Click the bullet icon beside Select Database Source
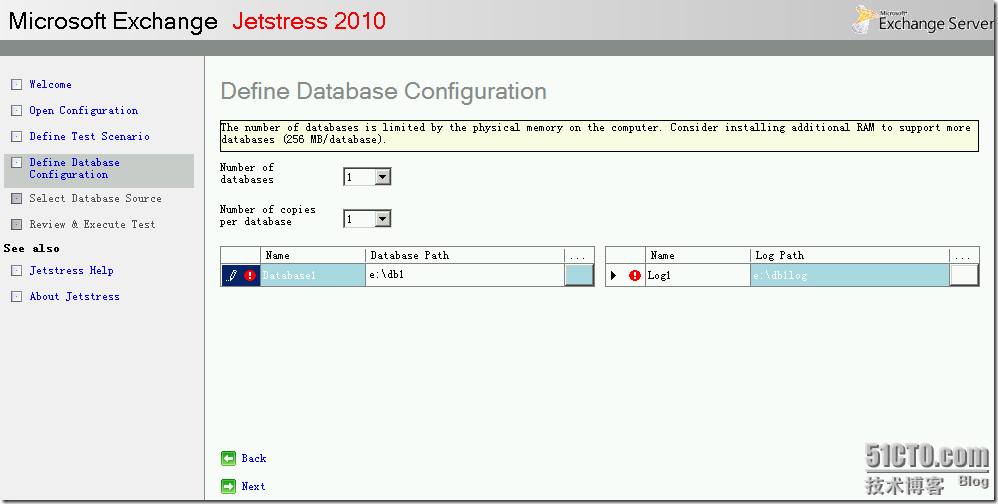998x504 pixels. click(17, 199)
